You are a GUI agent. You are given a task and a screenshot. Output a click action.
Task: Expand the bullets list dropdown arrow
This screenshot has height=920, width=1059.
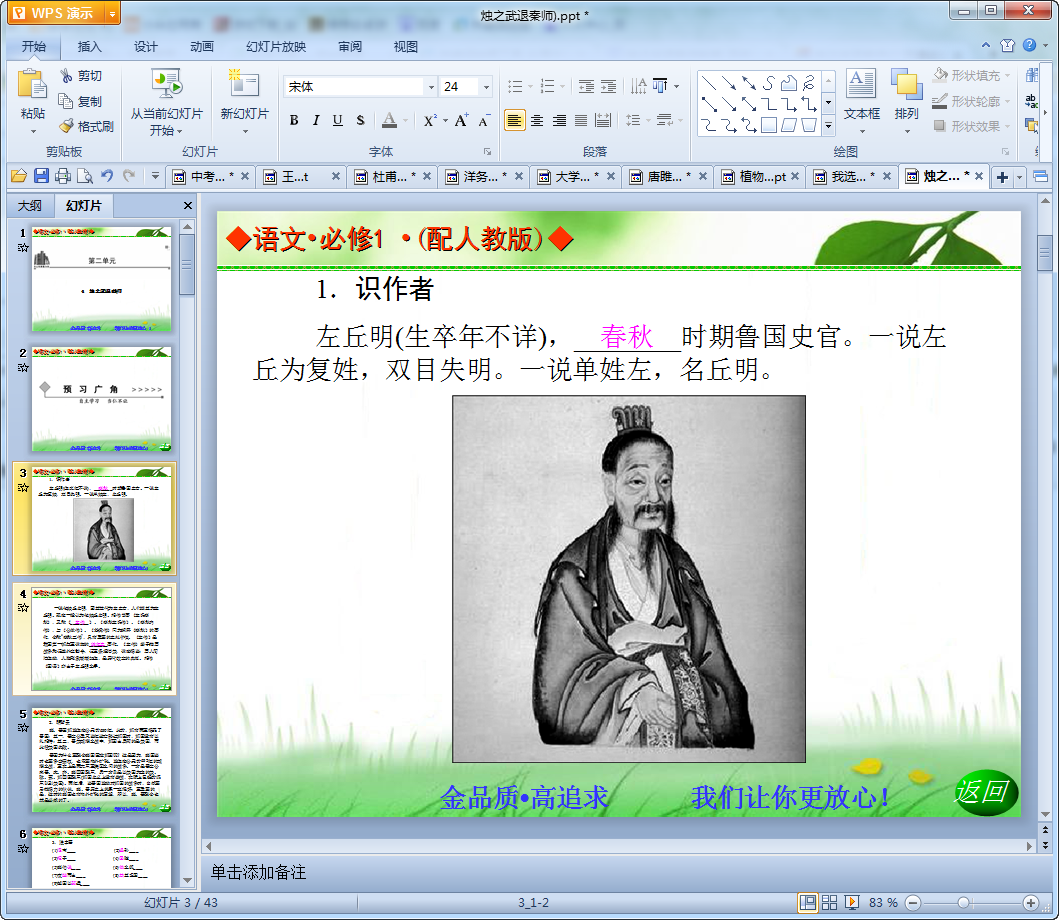point(530,86)
